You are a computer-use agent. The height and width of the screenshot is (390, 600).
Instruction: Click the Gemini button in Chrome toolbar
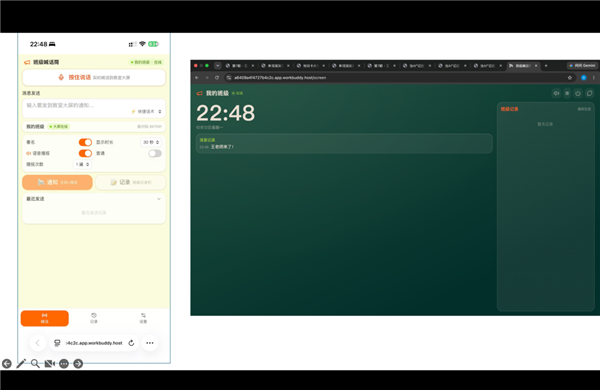(582, 65)
